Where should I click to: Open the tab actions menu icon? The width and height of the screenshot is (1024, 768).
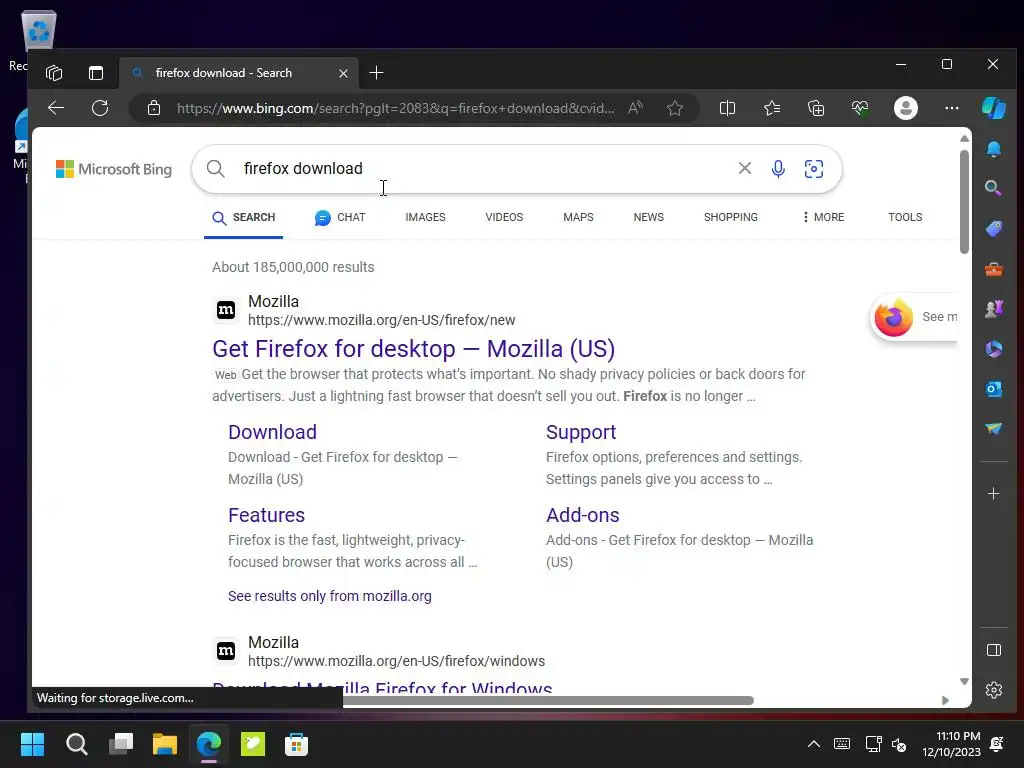click(96, 73)
